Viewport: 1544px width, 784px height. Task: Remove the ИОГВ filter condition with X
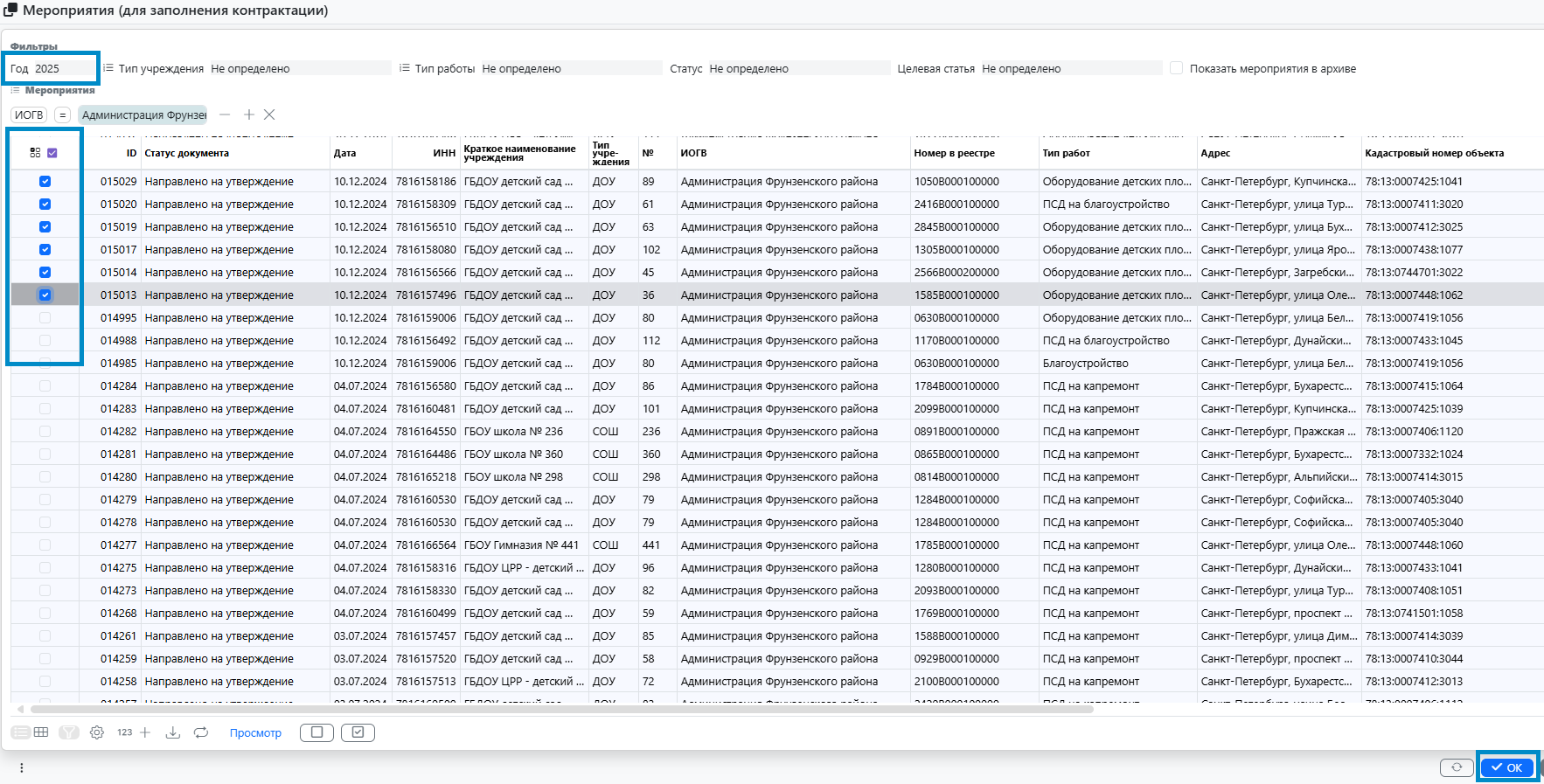pyautogui.click(x=269, y=114)
